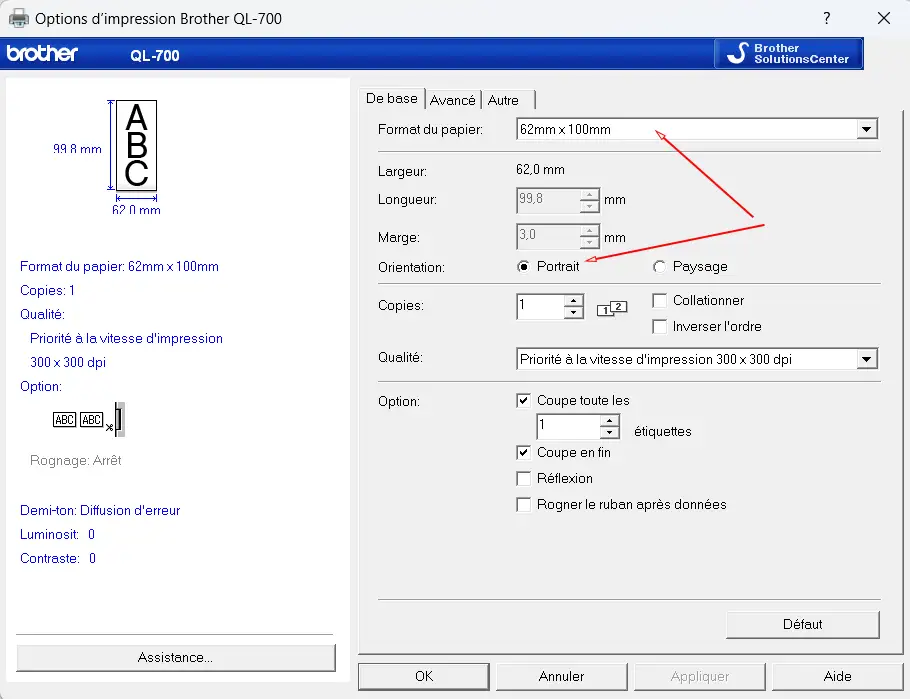Click 'Demi-ton: Diffusion d'erreur' summary
The image size is (910, 699).
pyautogui.click(x=100, y=510)
